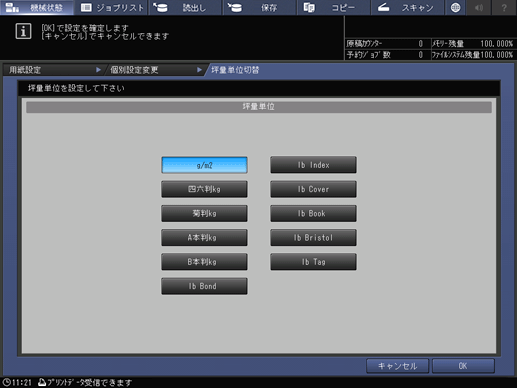This screenshot has width=517, height=388.
Task: Open the 読出し recall tab
Action: 185,7
